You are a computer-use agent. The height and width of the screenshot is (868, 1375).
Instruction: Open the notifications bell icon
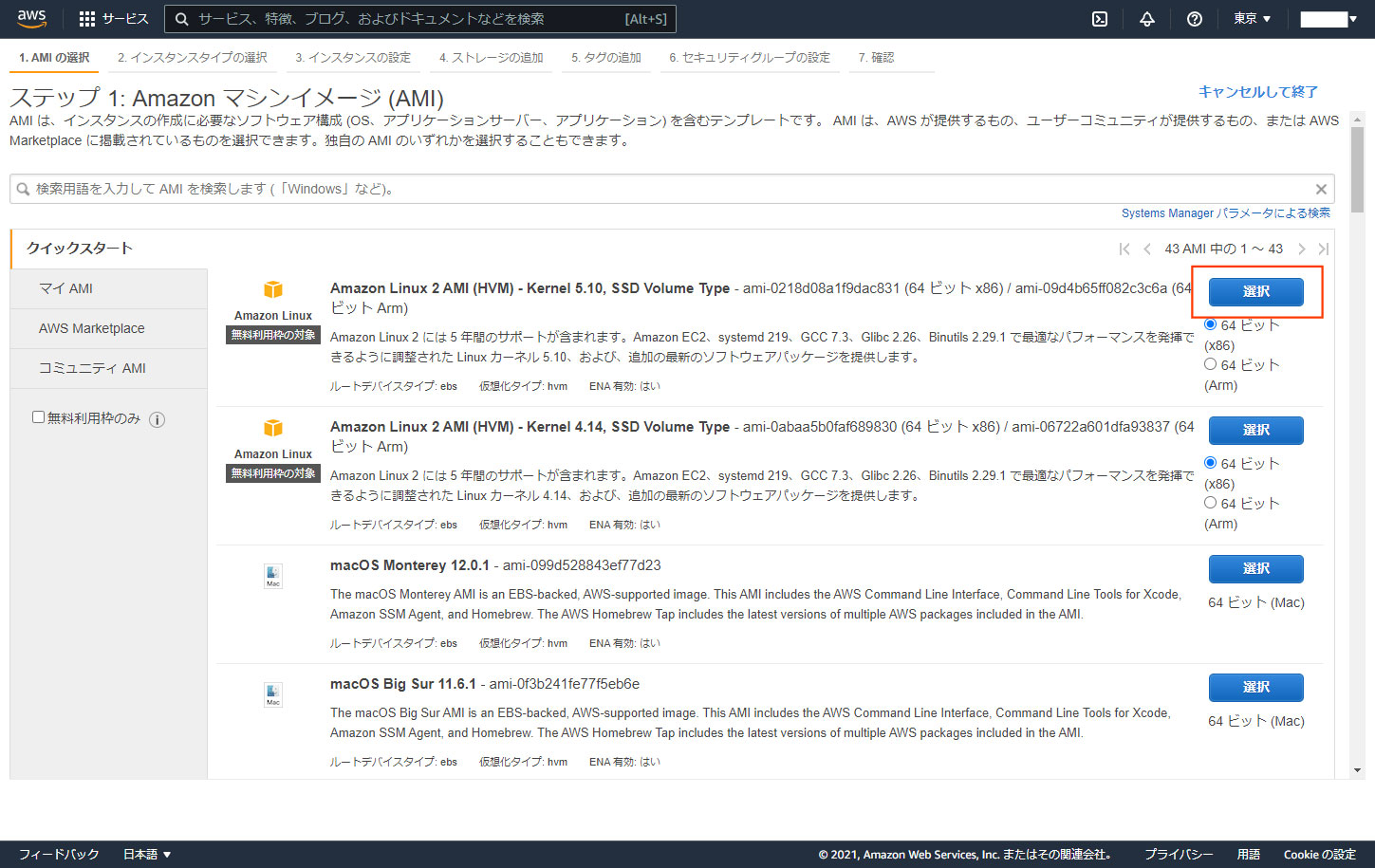(1147, 19)
